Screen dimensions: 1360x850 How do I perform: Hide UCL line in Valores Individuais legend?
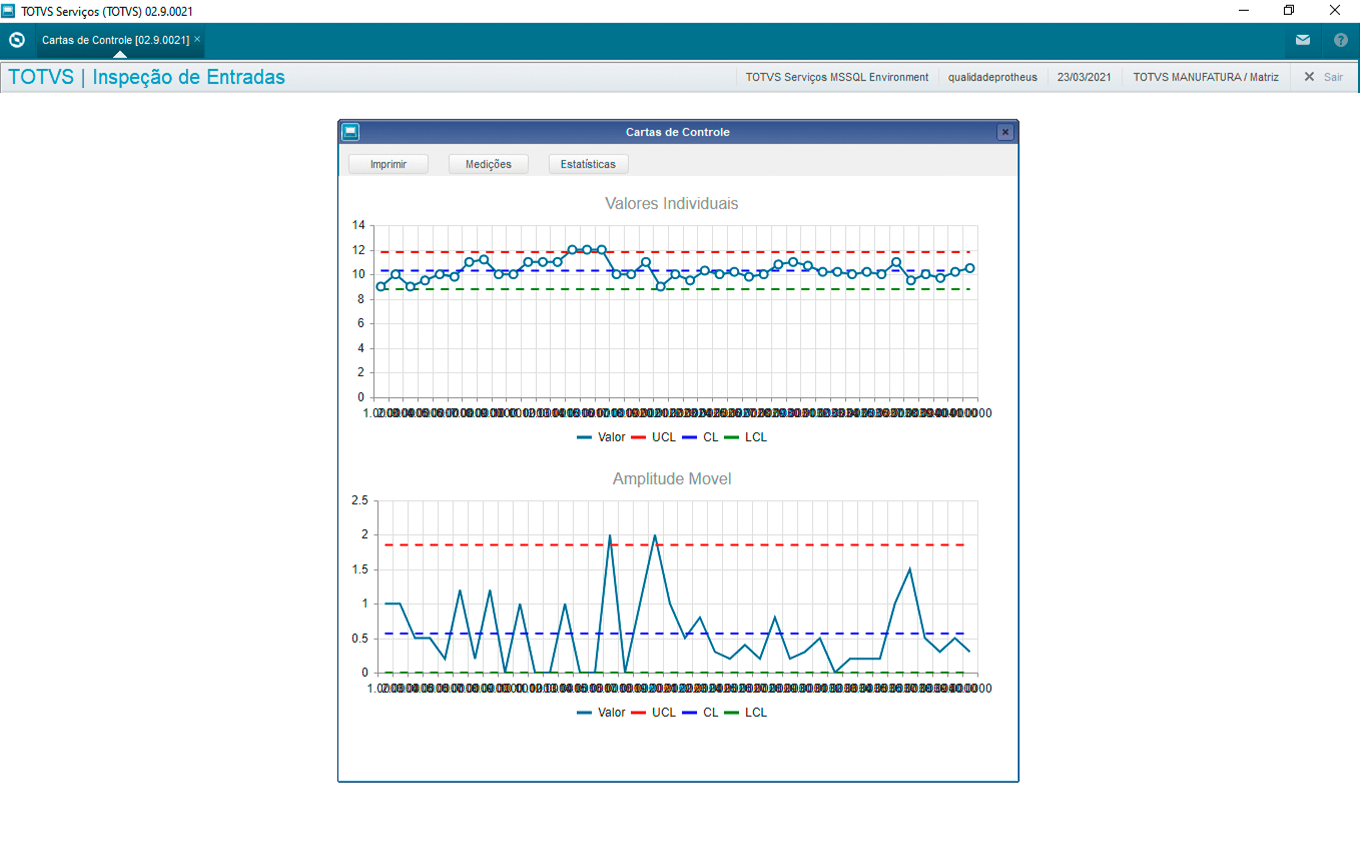pos(663,437)
